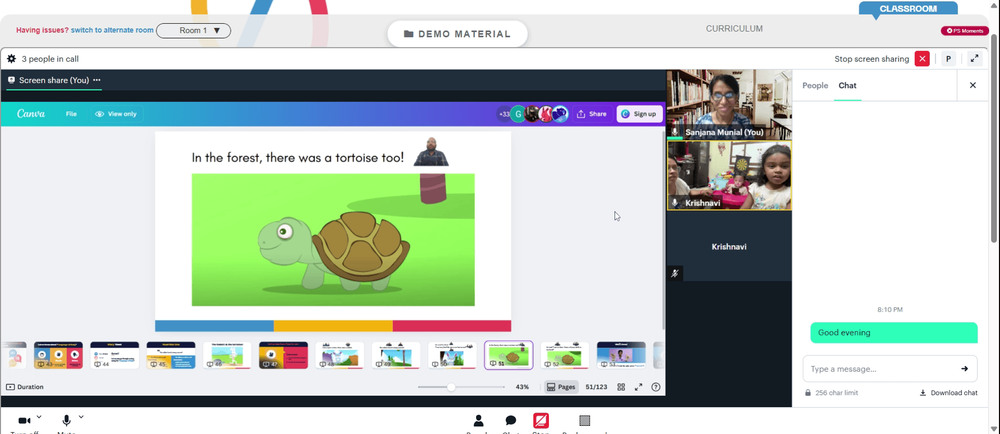Click the 3 people in call label
The width and height of the screenshot is (1000, 434).
50,59
